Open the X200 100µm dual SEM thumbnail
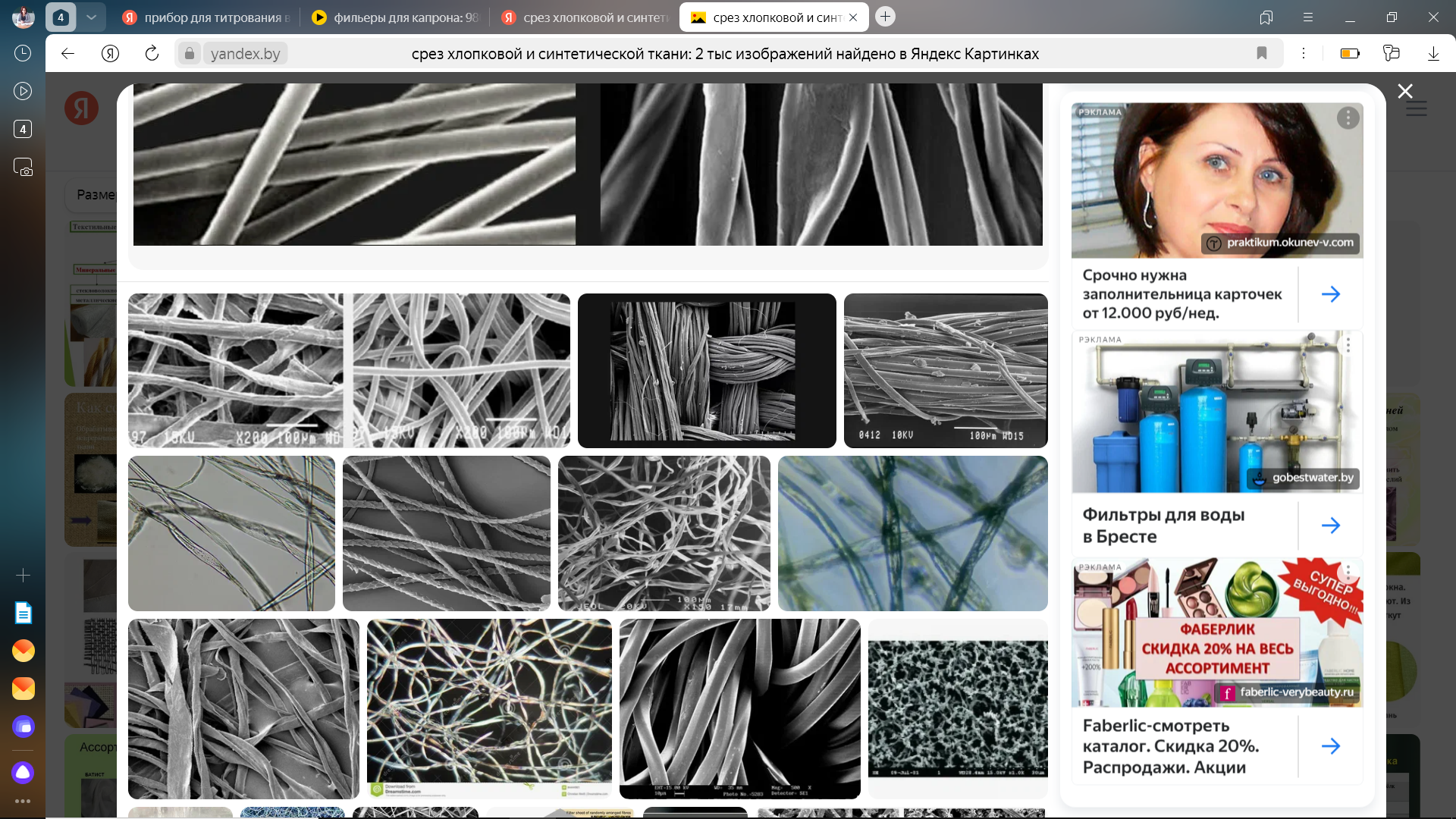Image resolution: width=1456 pixels, height=819 pixels. [x=349, y=371]
